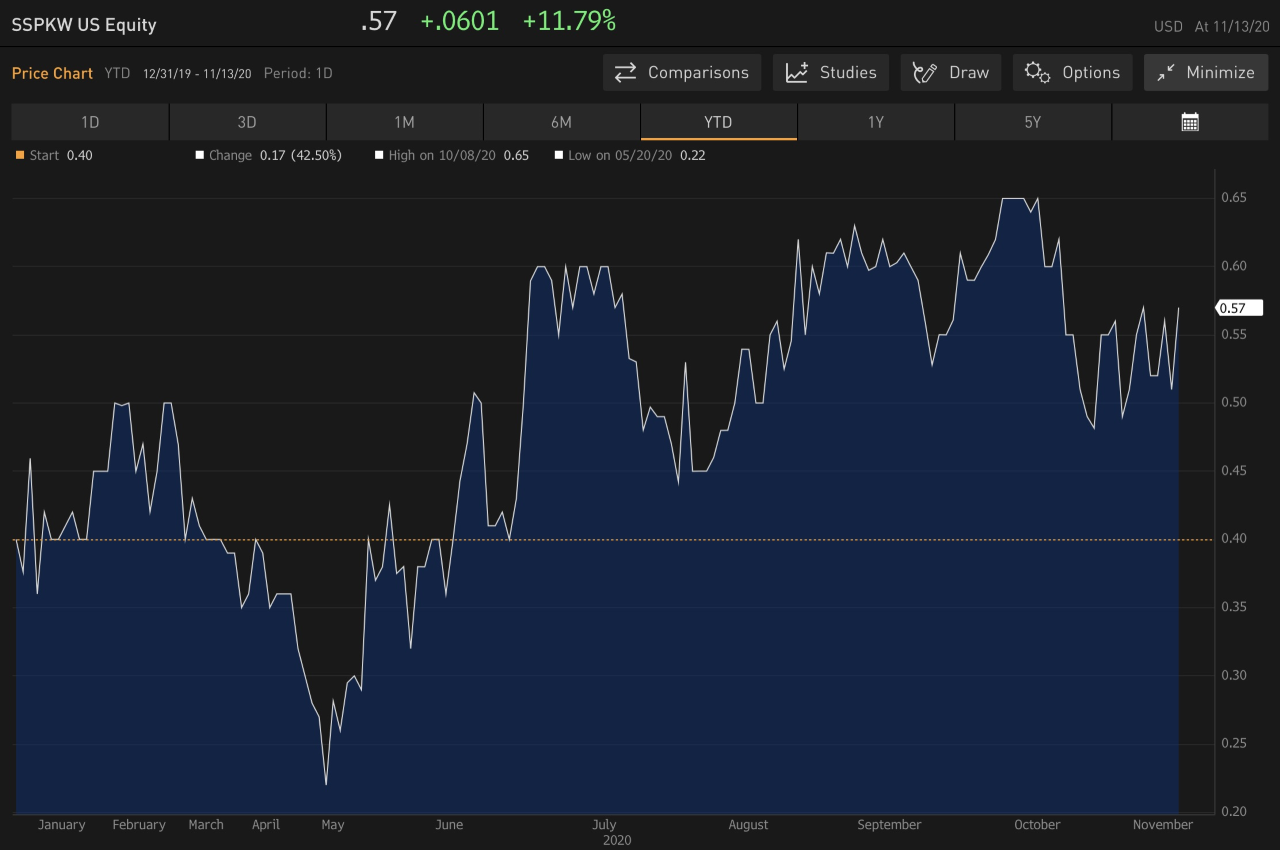Click the Low value 0.22 readout

point(693,155)
